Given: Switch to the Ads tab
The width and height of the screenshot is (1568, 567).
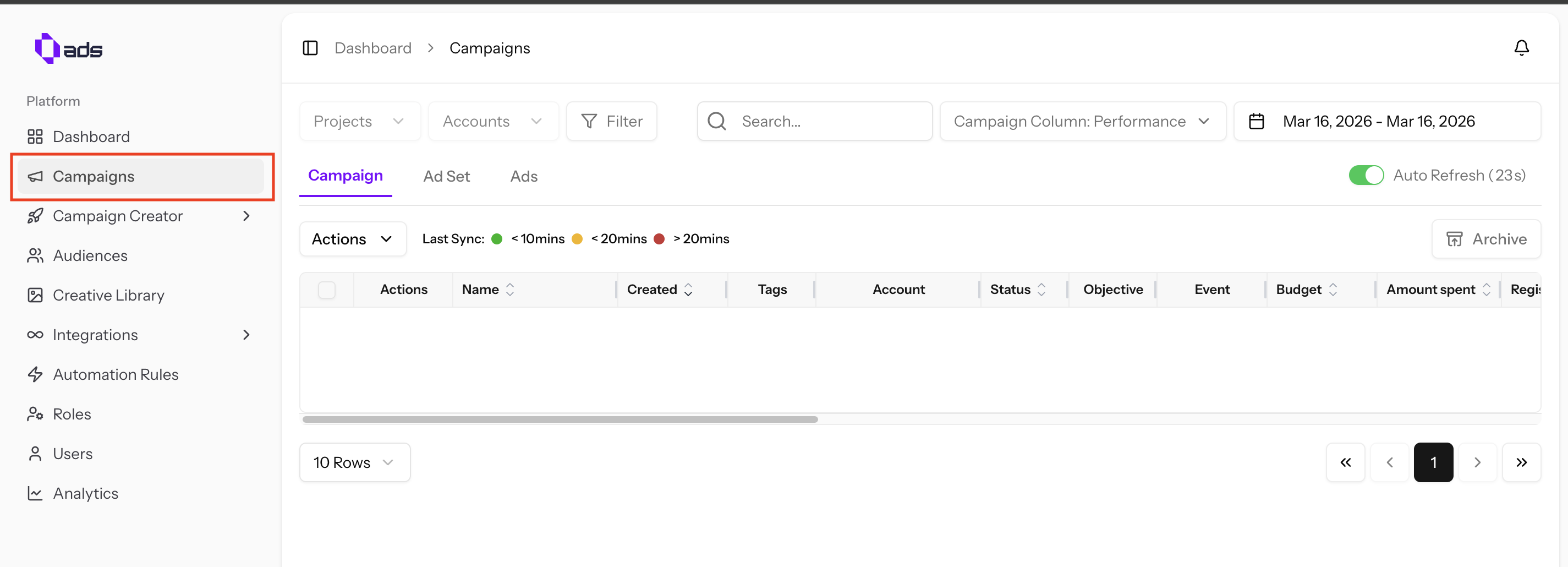Looking at the screenshot, I should click(x=523, y=176).
